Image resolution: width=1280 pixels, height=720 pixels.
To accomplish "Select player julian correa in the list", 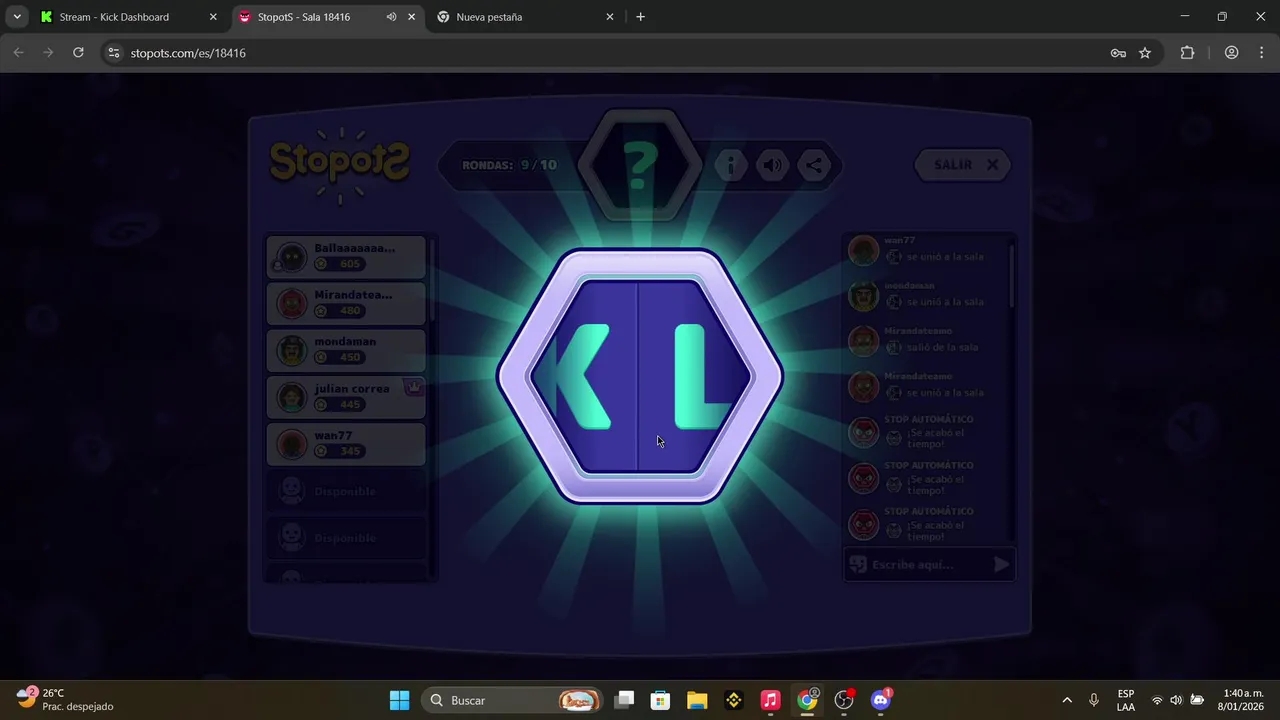I will coord(346,397).
